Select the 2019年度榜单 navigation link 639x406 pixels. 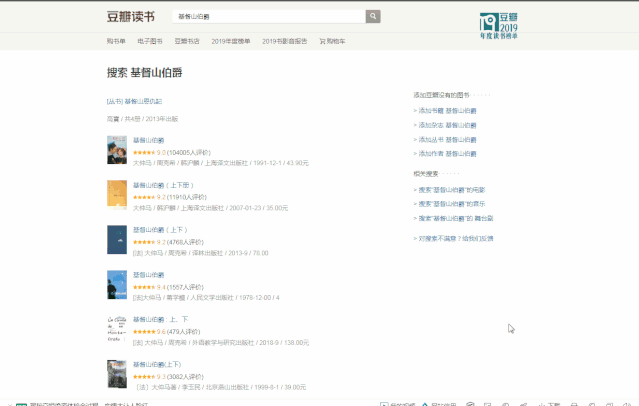[231, 41]
